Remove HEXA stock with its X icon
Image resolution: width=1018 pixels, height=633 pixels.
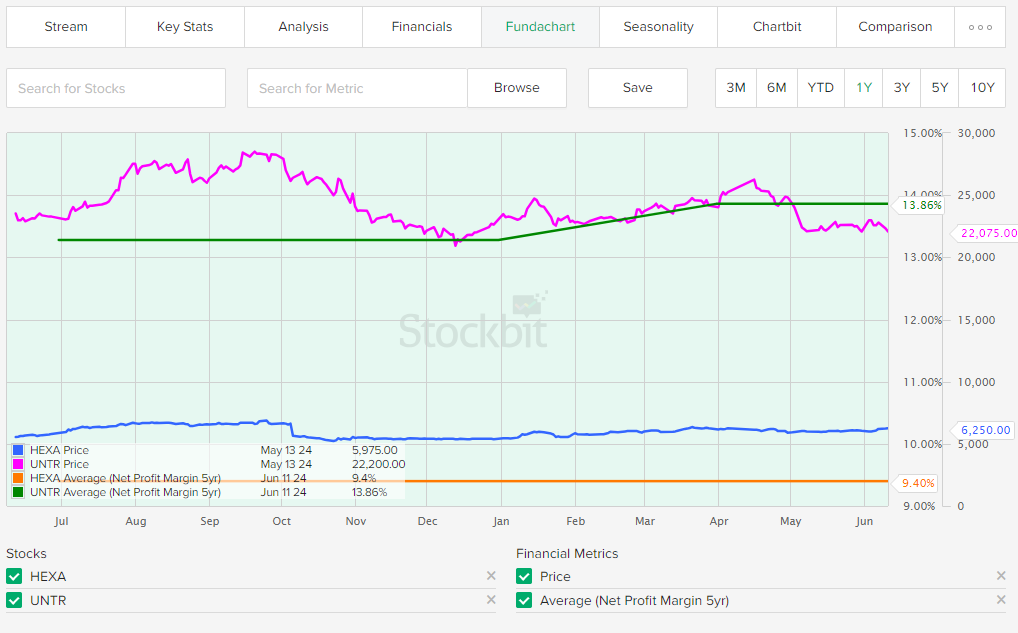pyautogui.click(x=491, y=576)
